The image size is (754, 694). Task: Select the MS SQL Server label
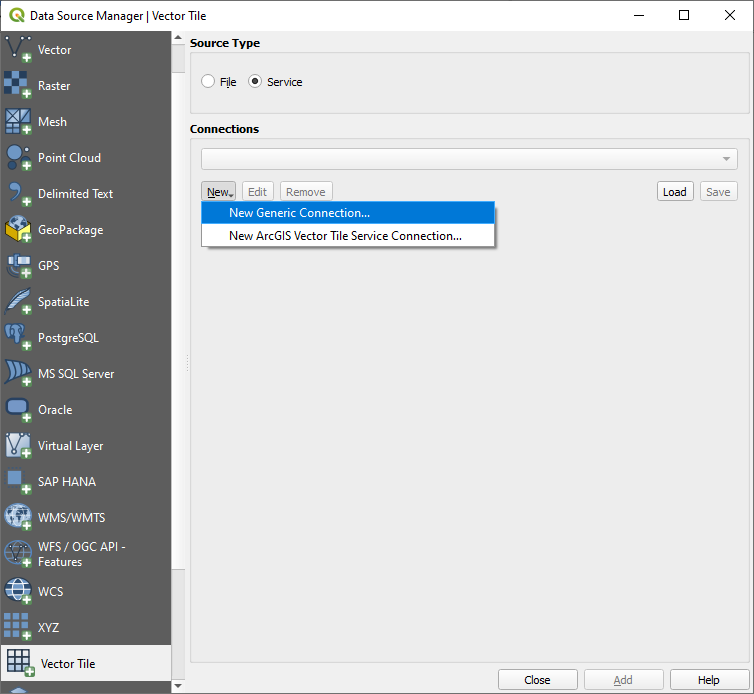[76, 374]
